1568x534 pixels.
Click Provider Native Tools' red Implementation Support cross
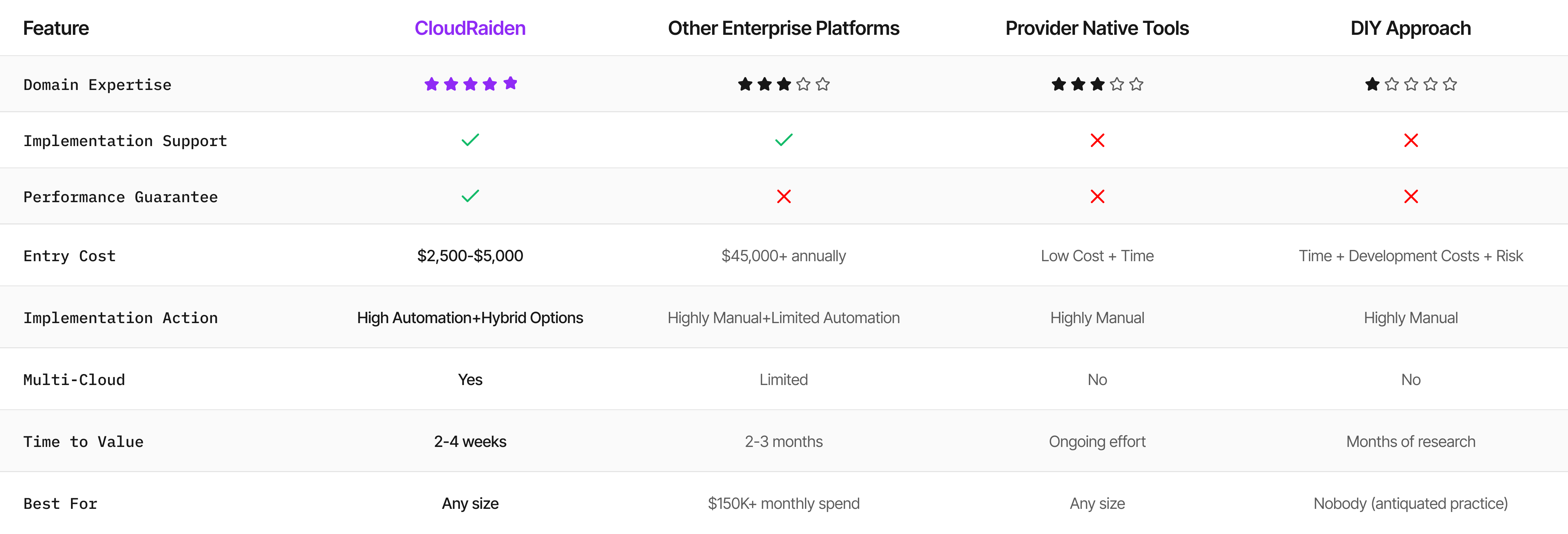pyautogui.click(x=1097, y=141)
